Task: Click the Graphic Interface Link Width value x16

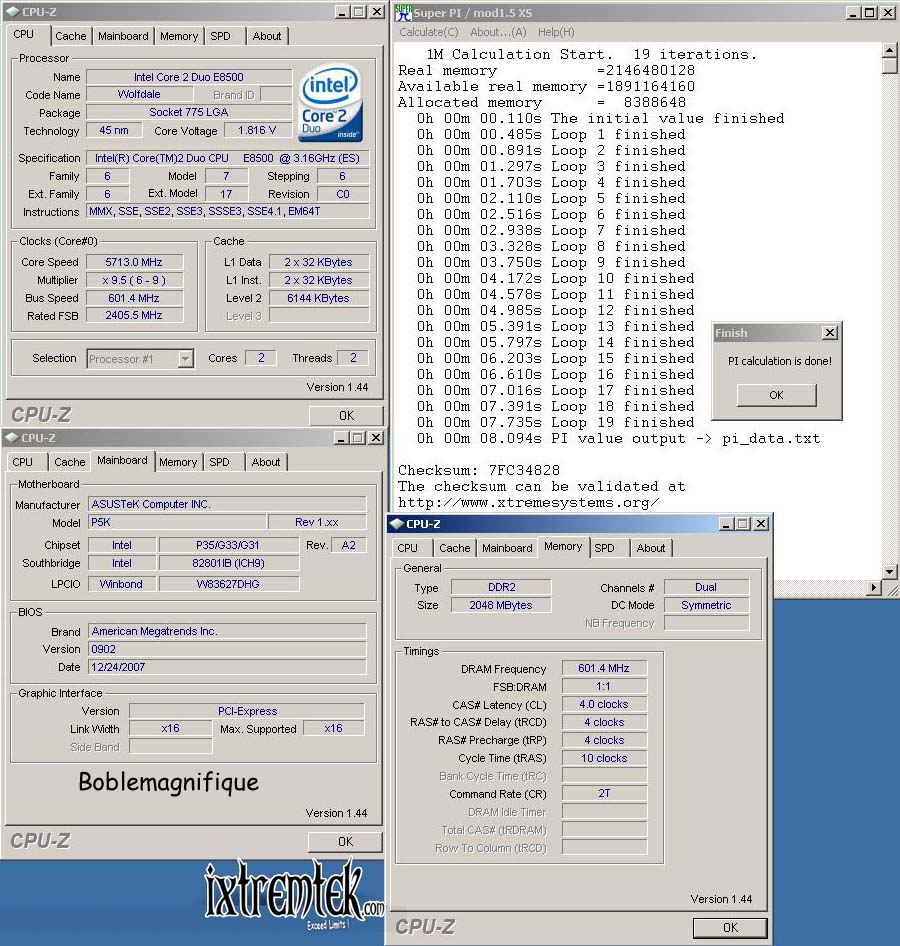Action: coord(171,728)
